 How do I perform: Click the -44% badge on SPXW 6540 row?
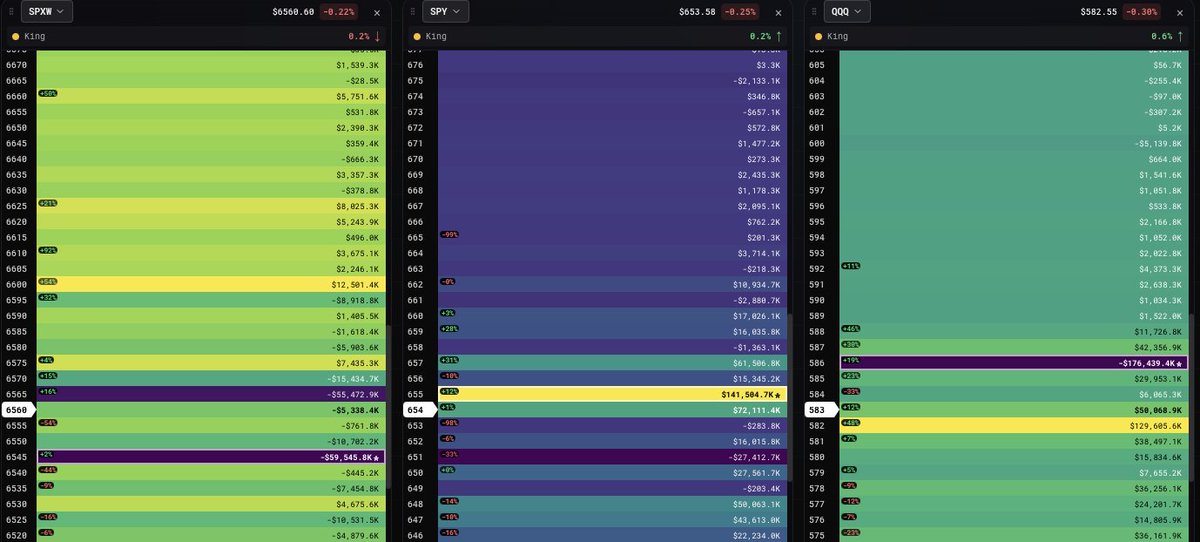[x=47, y=469]
